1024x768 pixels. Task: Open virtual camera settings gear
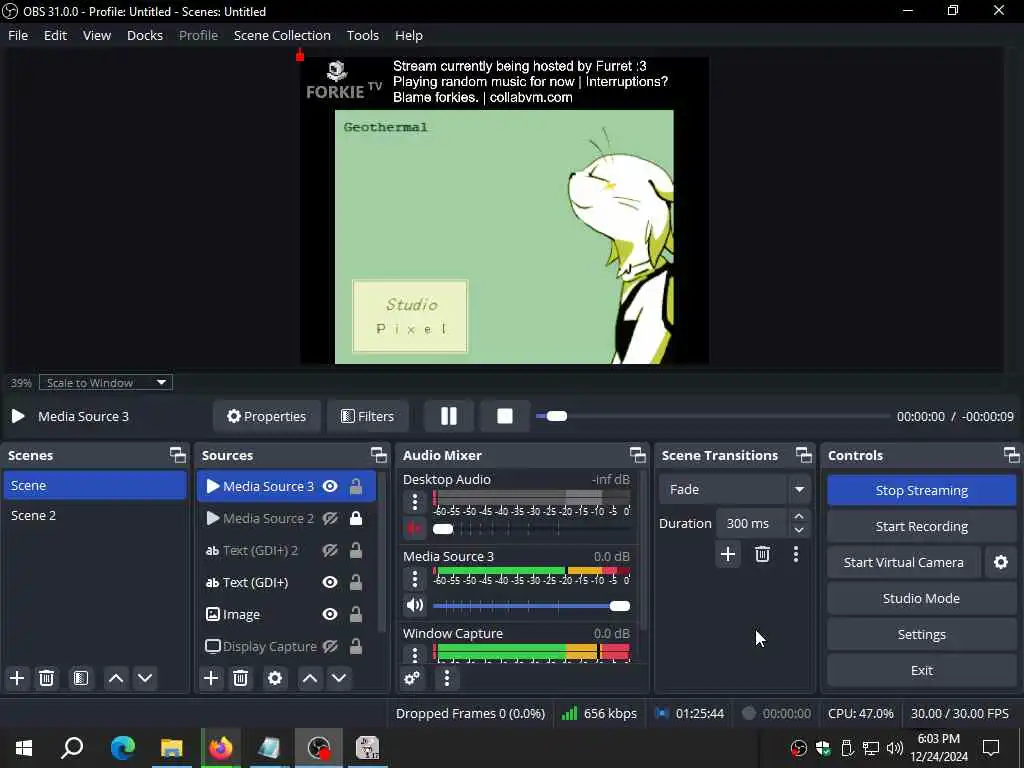(x=1000, y=562)
